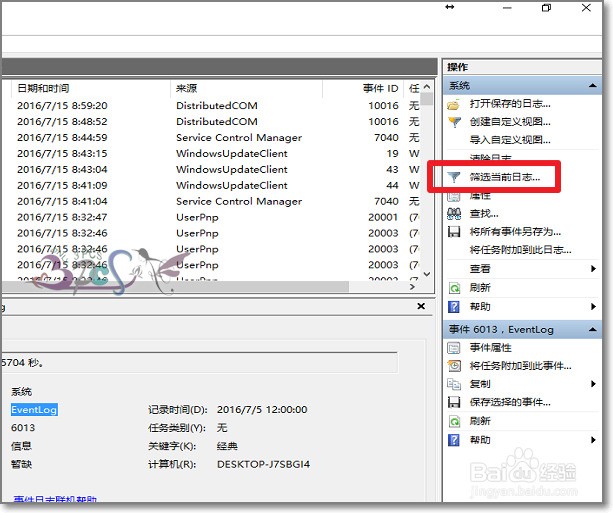Choose 将任务附加到此日志...
Viewport: 613px width, 513px height.
coord(520,250)
